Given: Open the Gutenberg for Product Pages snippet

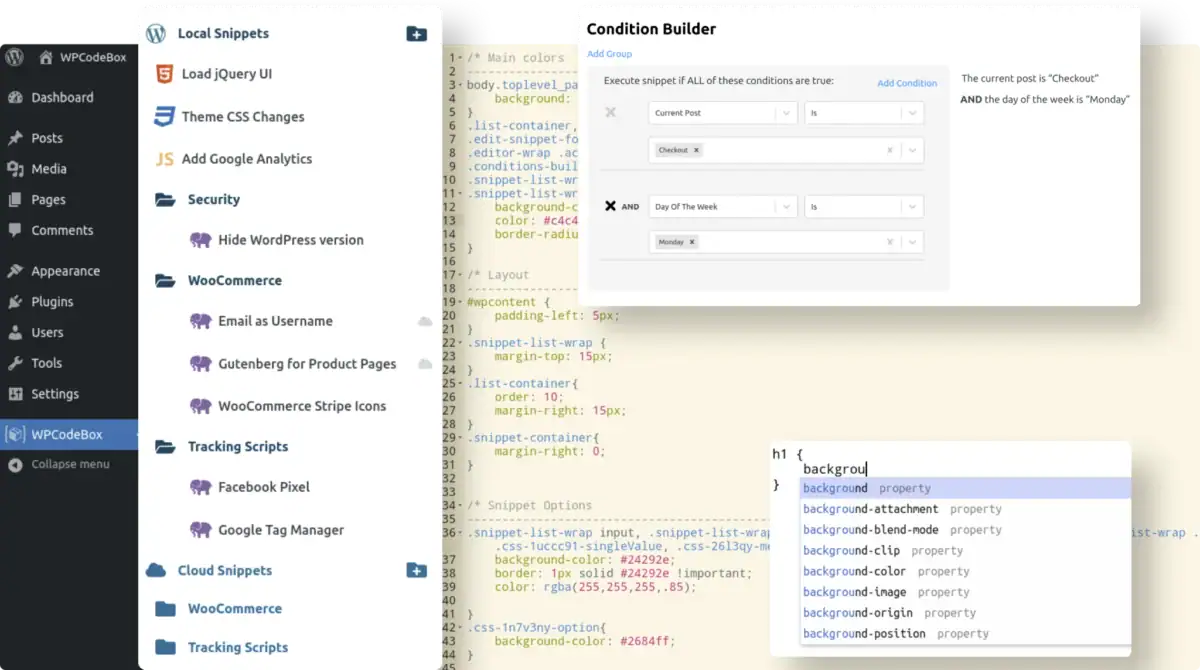Looking at the screenshot, I should 307,364.
